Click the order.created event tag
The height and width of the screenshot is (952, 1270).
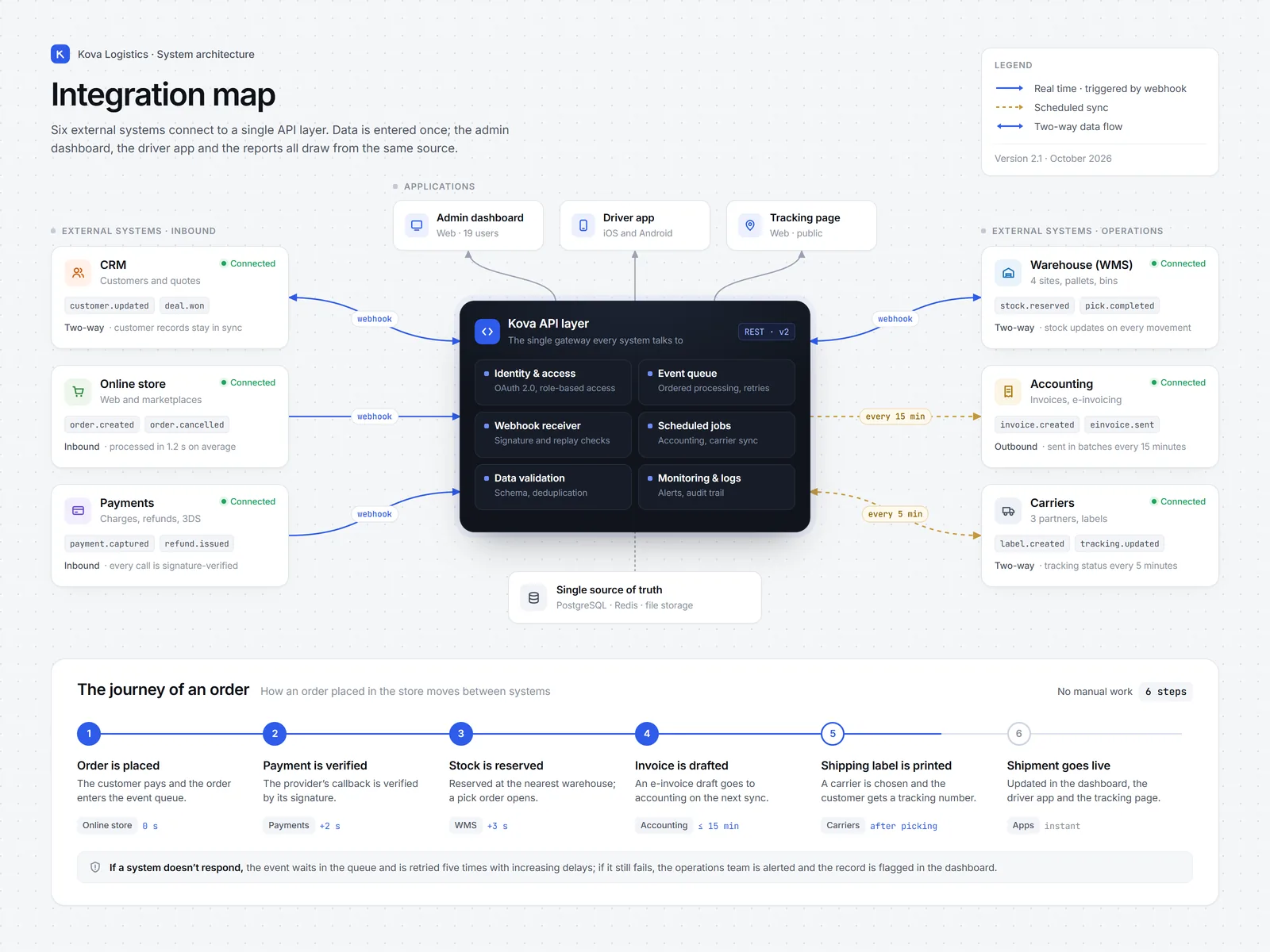click(x=102, y=424)
